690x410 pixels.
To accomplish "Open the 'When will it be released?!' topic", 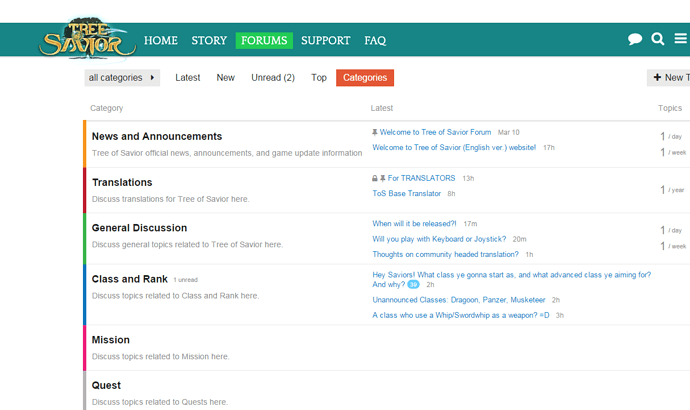I will click(x=414, y=224).
